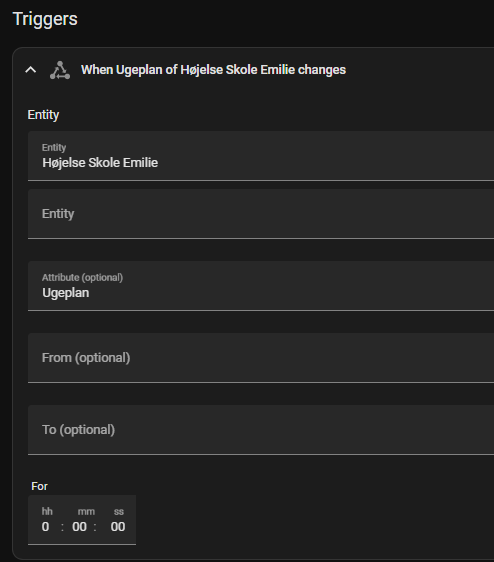494x562 pixels.
Task: Open the Attribute dropdown showing Ugeplan
Action: (x=261, y=286)
